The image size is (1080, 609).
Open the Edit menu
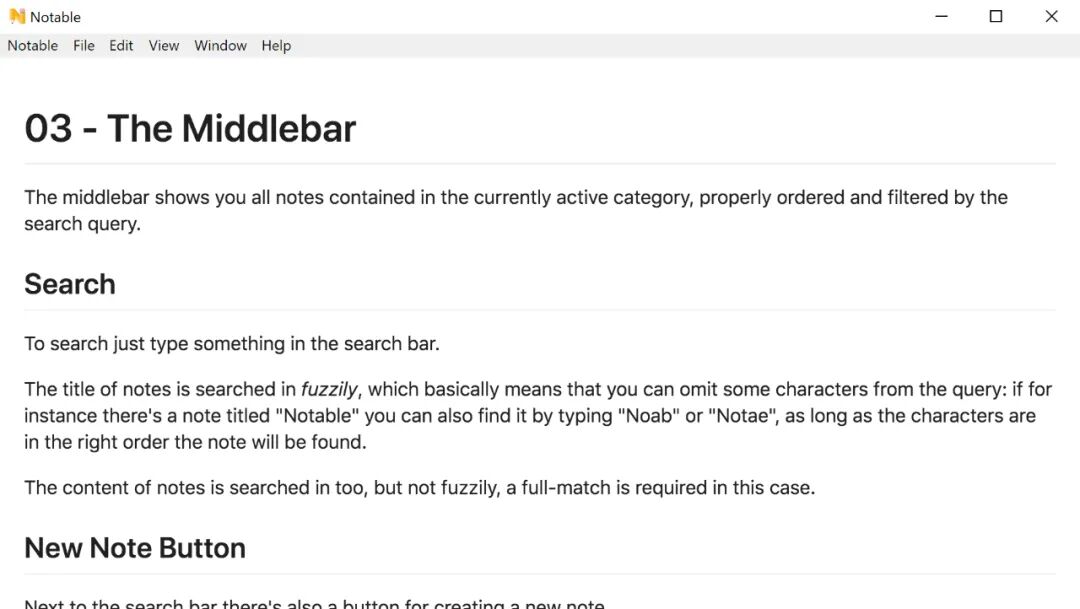pyautogui.click(x=121, y=45)
